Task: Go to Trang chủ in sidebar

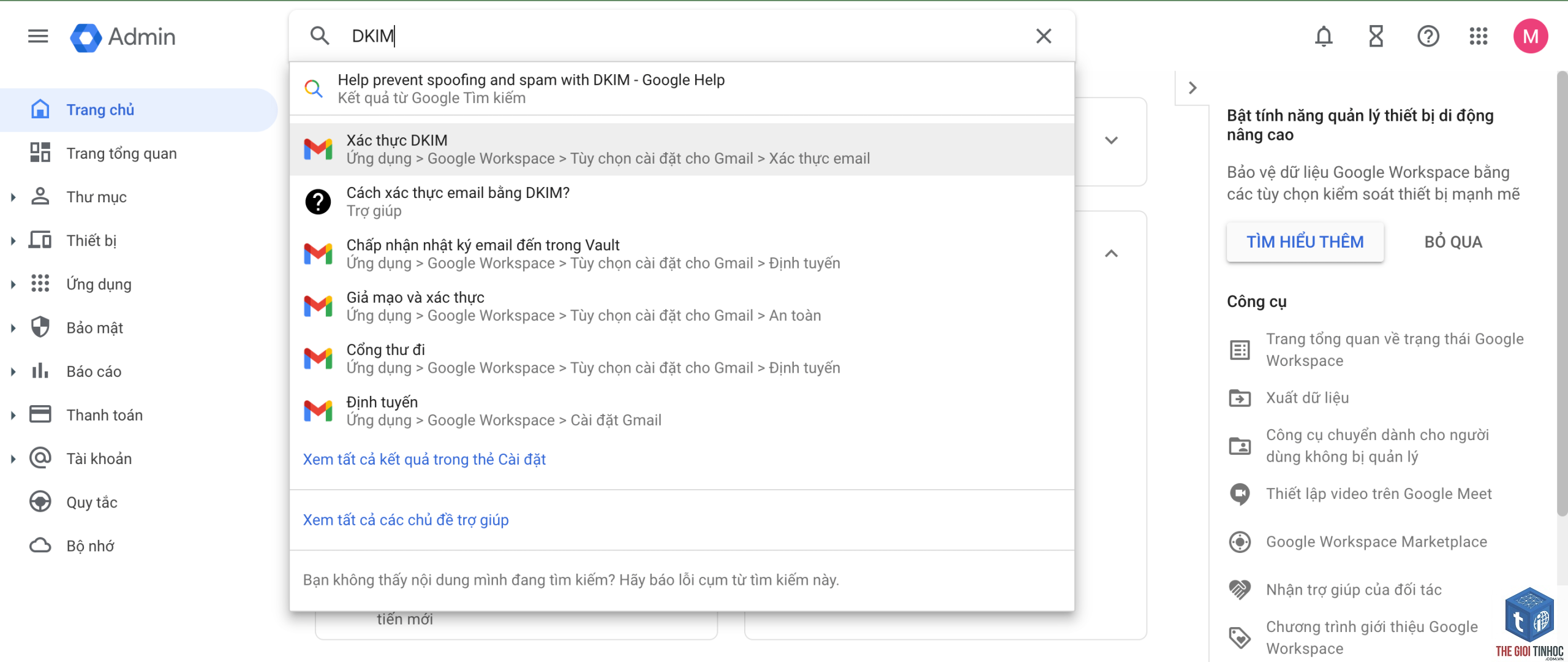Action: pos(138,110)
